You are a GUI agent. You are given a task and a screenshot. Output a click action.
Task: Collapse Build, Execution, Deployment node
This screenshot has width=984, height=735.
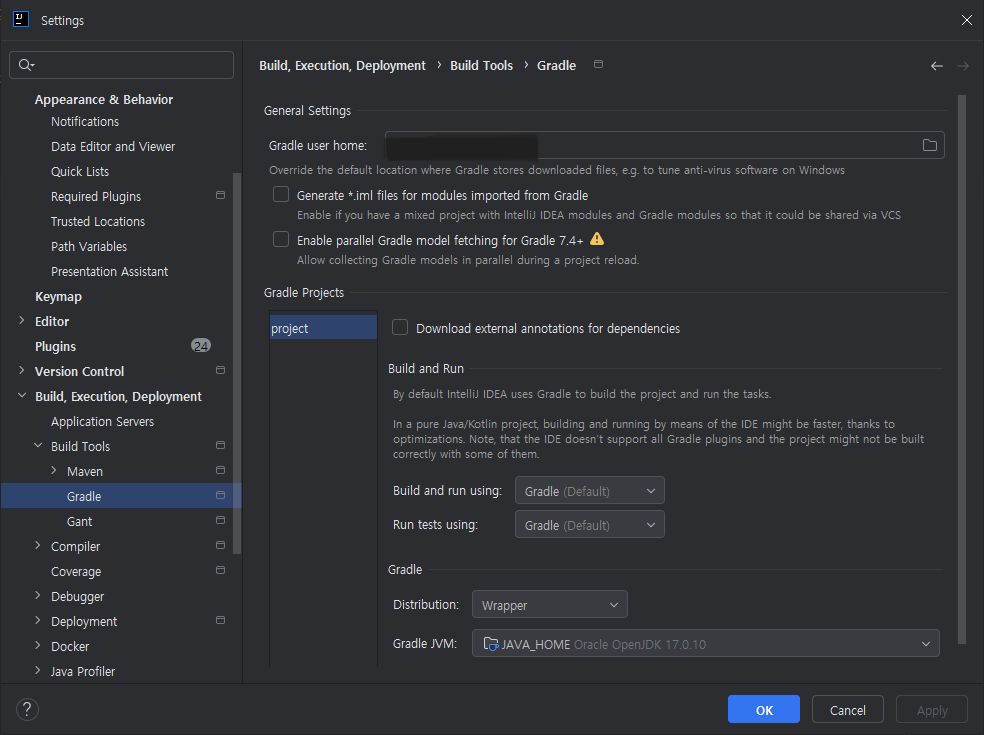pyautogui.click(x=22, y=395)
